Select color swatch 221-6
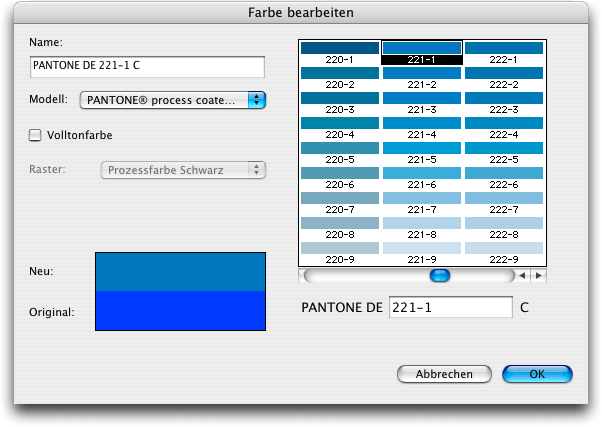This screenshot has width=602, height=427. click(x=422, y=173)
